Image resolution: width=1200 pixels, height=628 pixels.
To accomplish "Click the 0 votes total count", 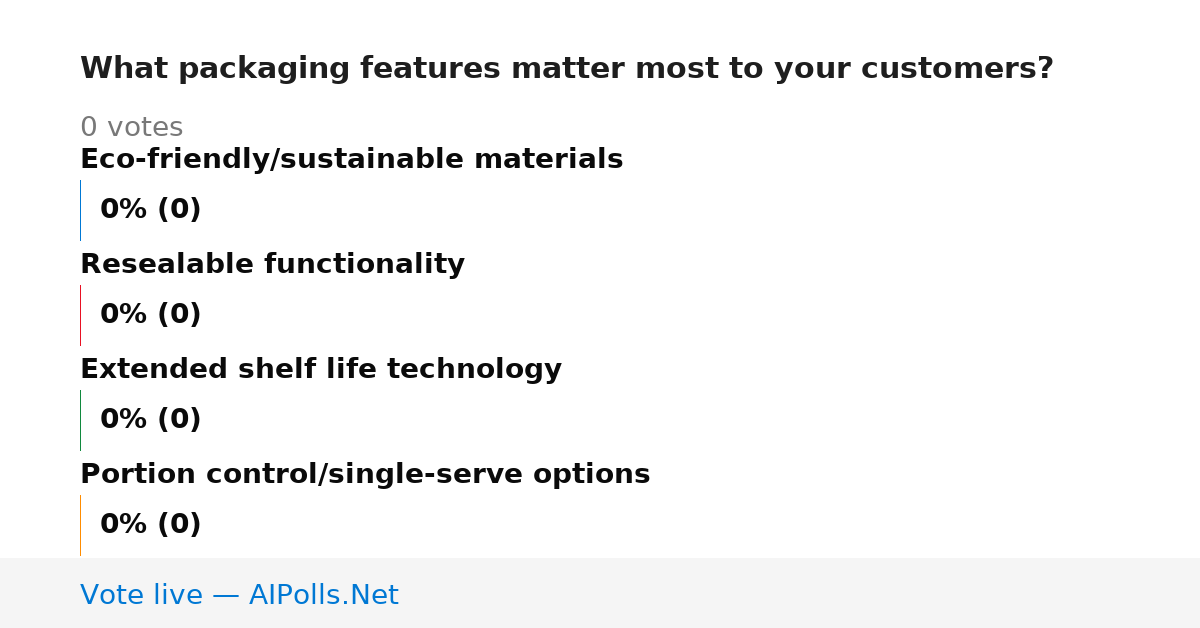I will [x=131, y=128].
